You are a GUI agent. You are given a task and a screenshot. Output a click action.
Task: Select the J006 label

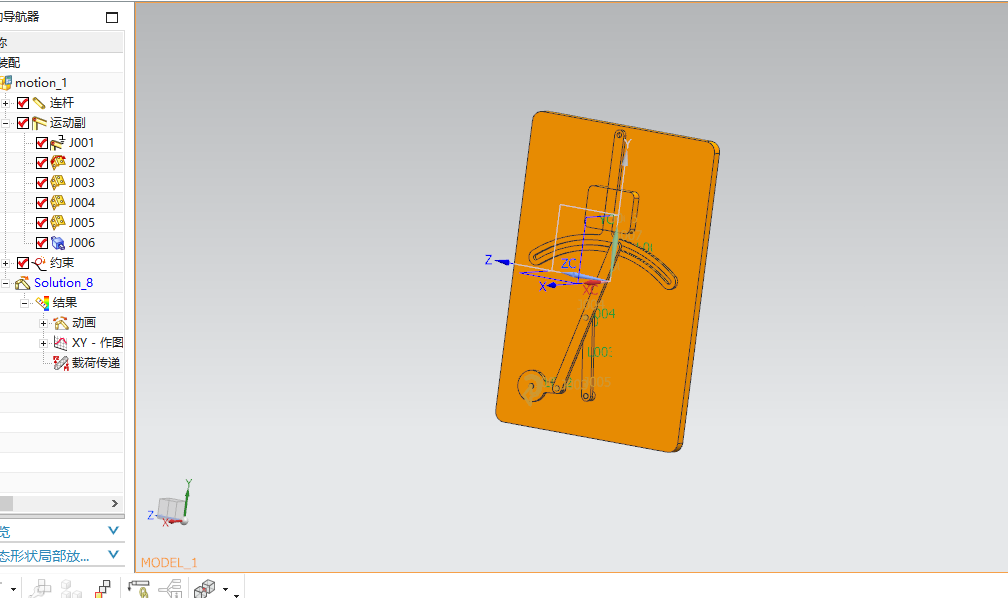coord(82,242)
